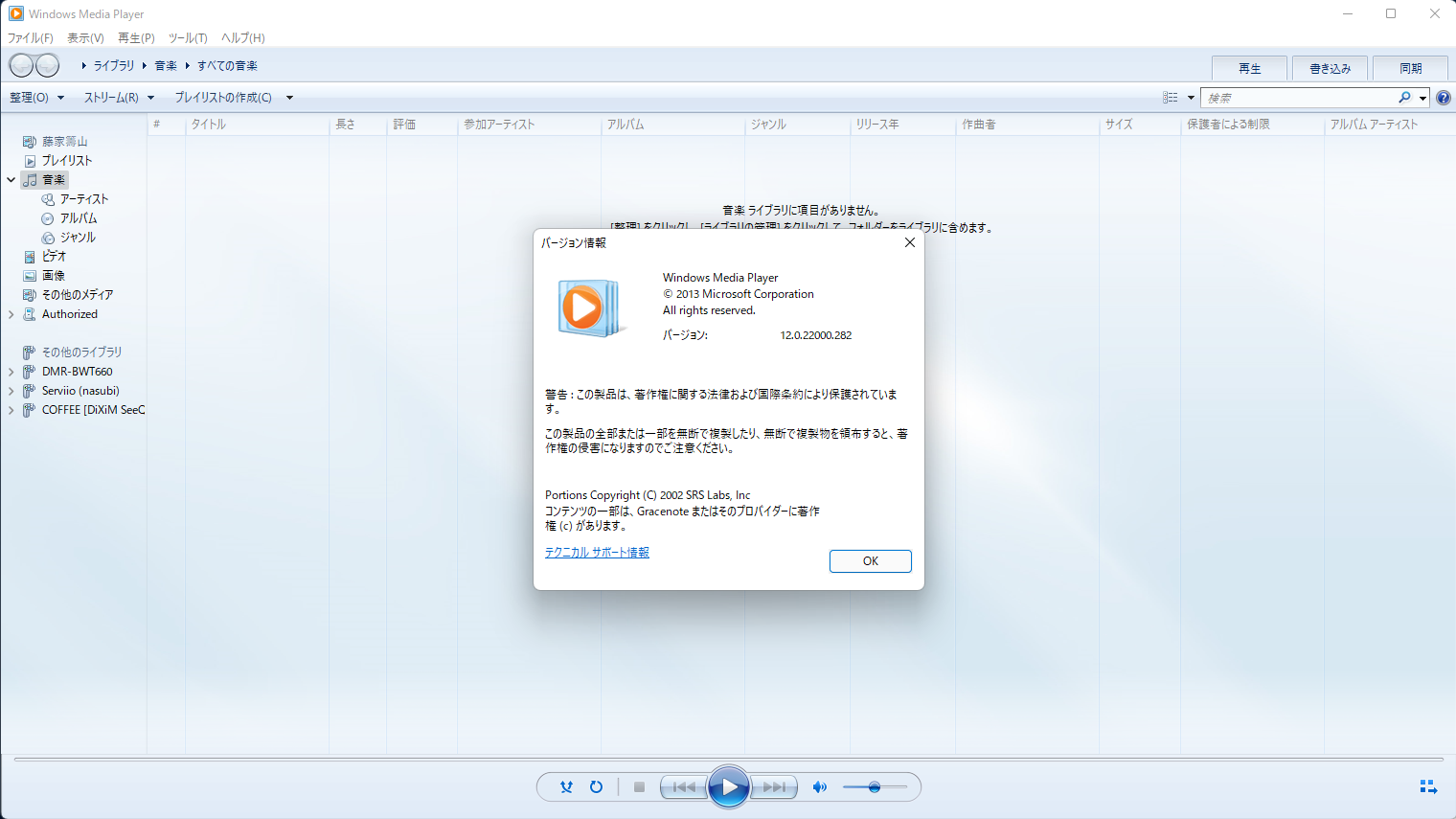This screenshot has width=1456, height=819.
Task: Adjust the volume slider
Action: point(875,787)
